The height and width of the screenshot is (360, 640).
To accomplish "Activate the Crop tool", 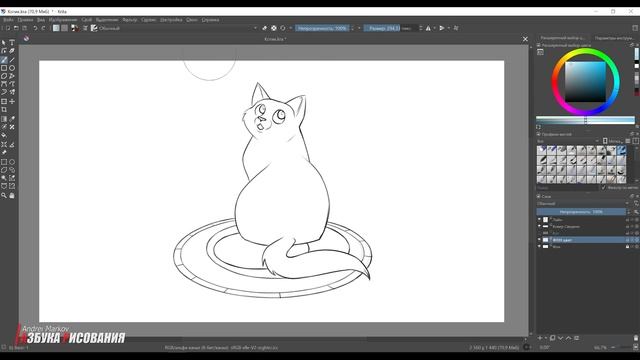I will coord(4,109).
